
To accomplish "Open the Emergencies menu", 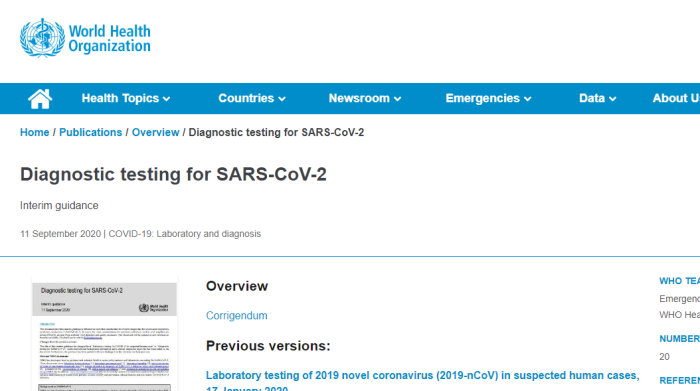I will click(x=488, y=98).
